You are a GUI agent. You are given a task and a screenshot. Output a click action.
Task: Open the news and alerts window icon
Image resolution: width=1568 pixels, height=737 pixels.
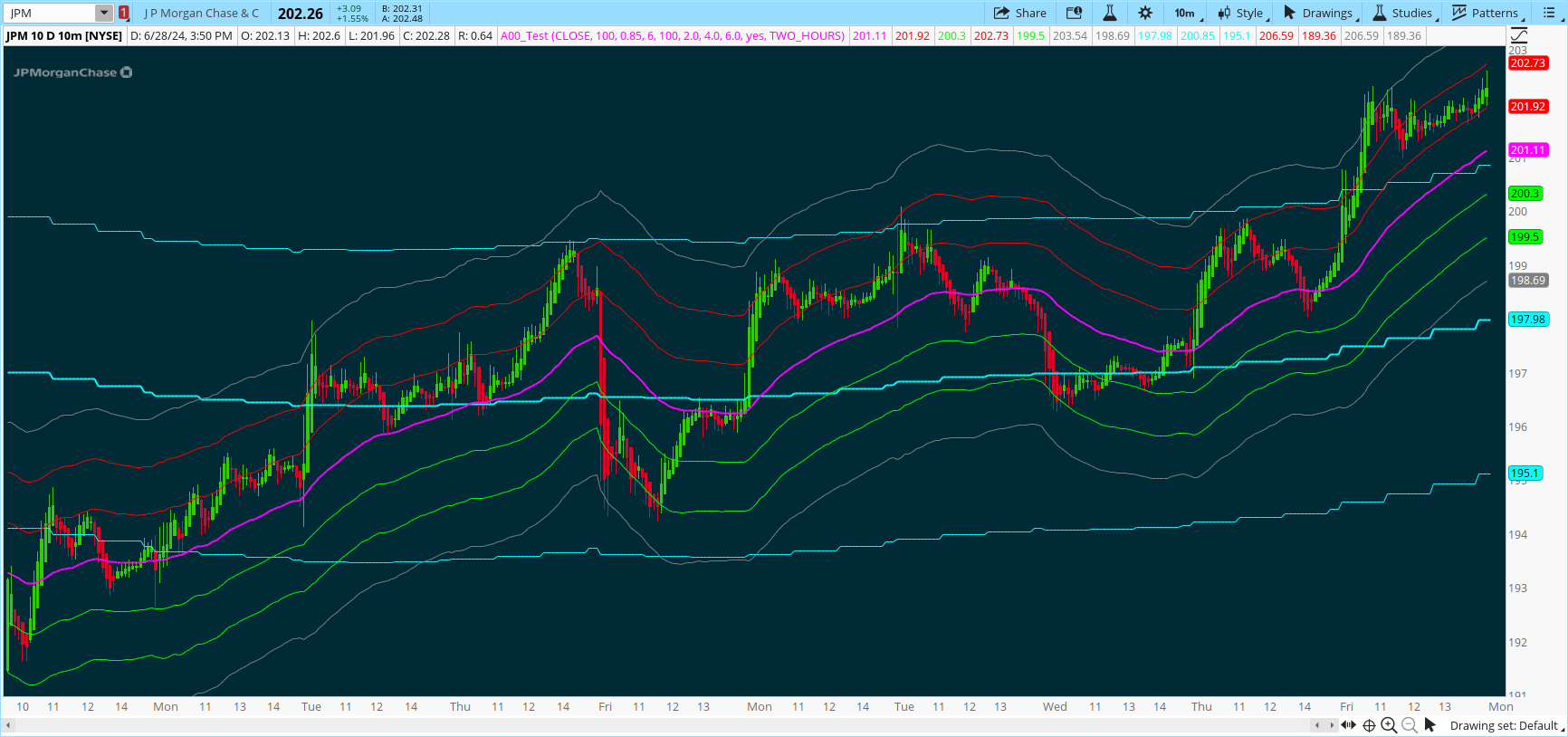click(1074, 13)
